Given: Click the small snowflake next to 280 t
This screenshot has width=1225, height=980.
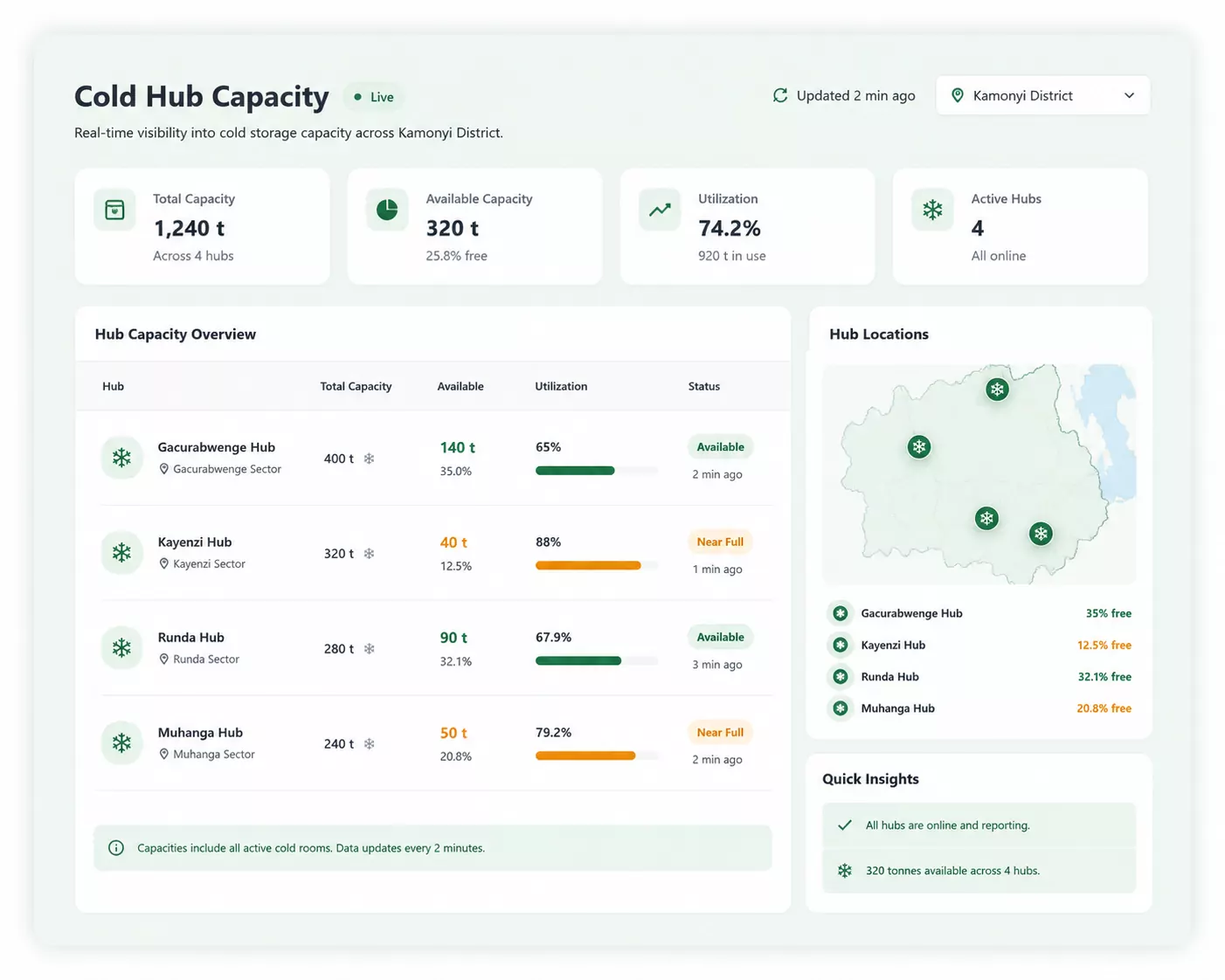Looking at the screenshot, I should click(369, 649).
